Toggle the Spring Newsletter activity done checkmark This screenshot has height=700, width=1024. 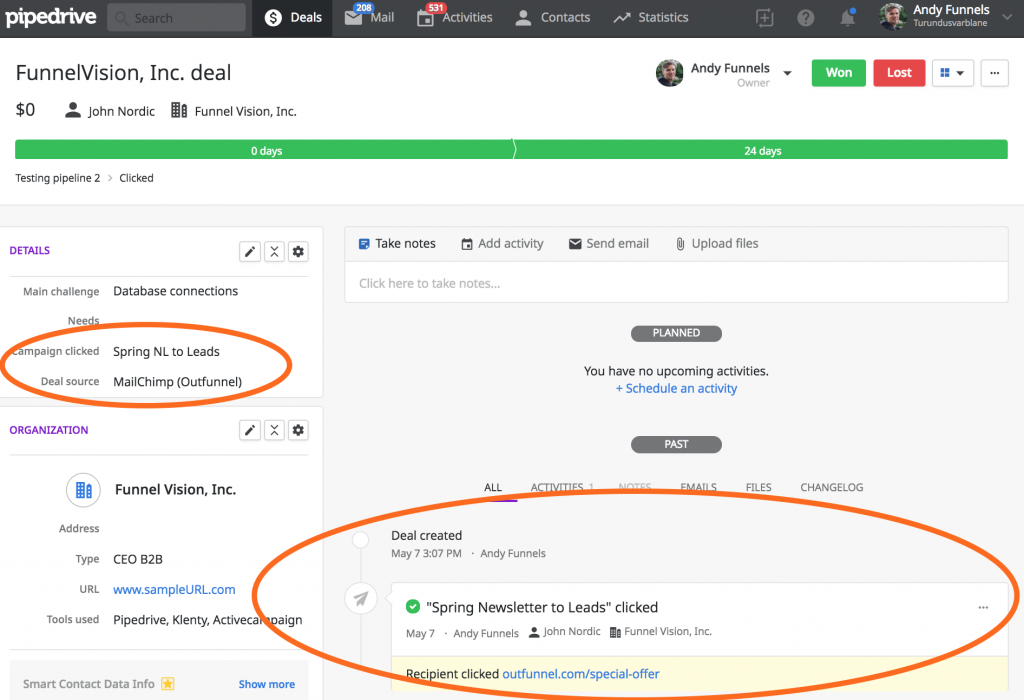413,607
